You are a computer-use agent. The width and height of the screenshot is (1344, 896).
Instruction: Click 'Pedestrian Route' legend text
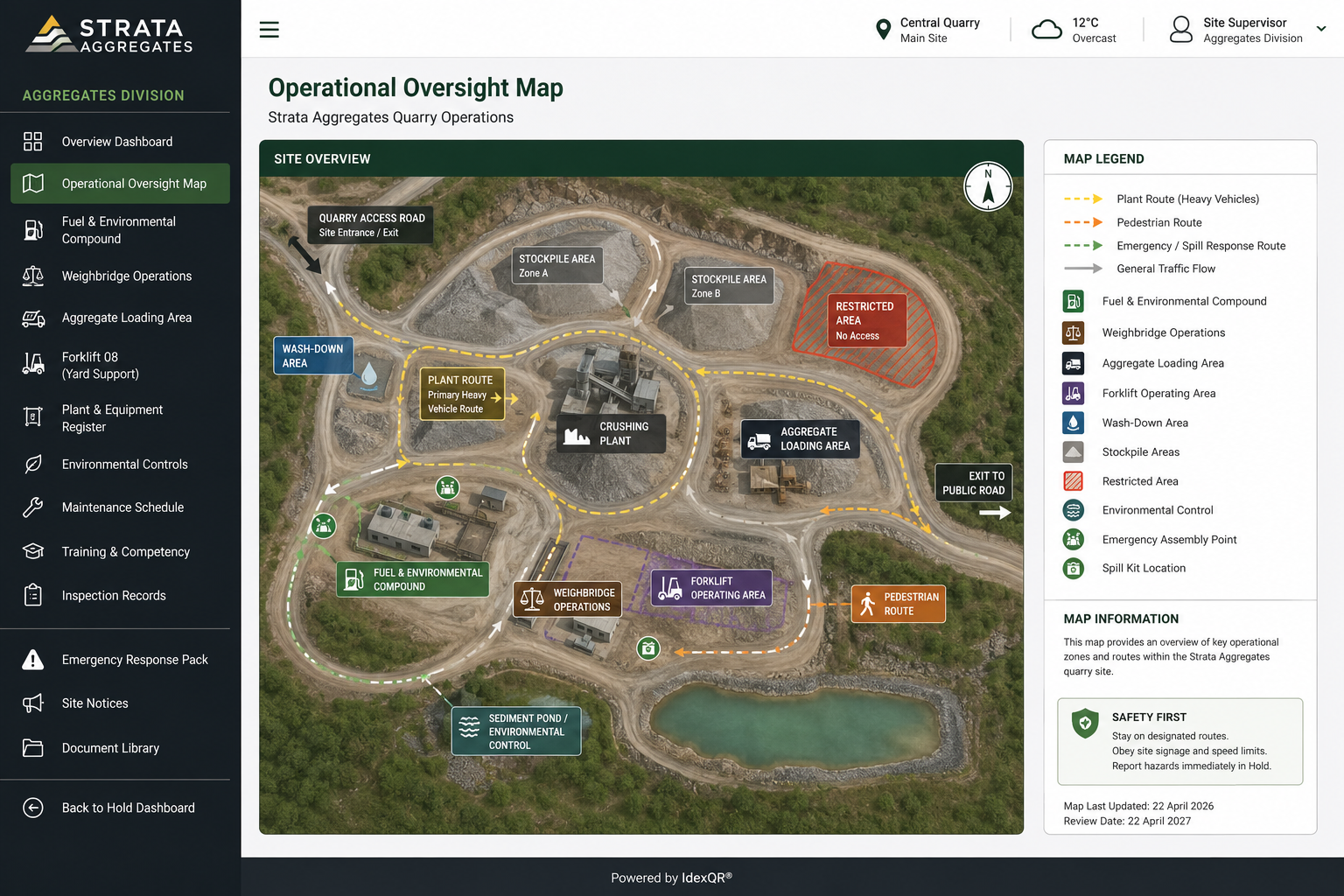[x=1159, y=222]
